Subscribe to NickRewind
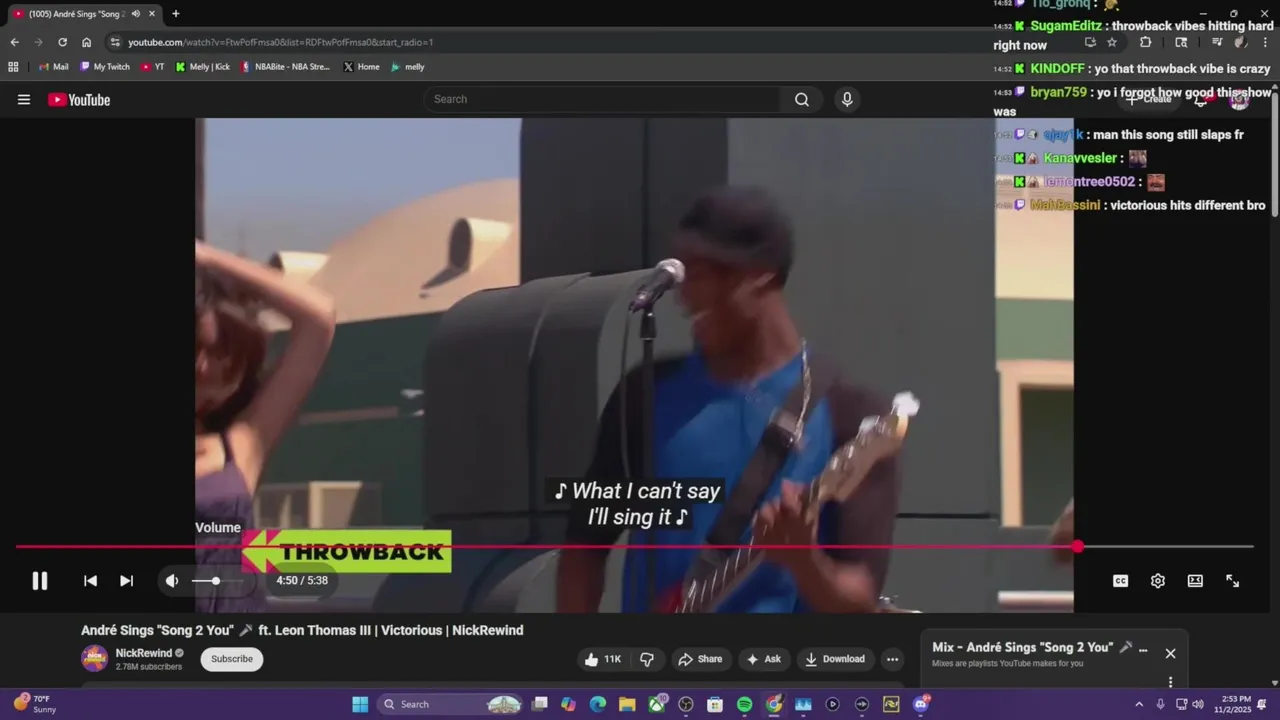Viewport: 1280px width, 720px height. pyautogui.click(x=232, y=659)
